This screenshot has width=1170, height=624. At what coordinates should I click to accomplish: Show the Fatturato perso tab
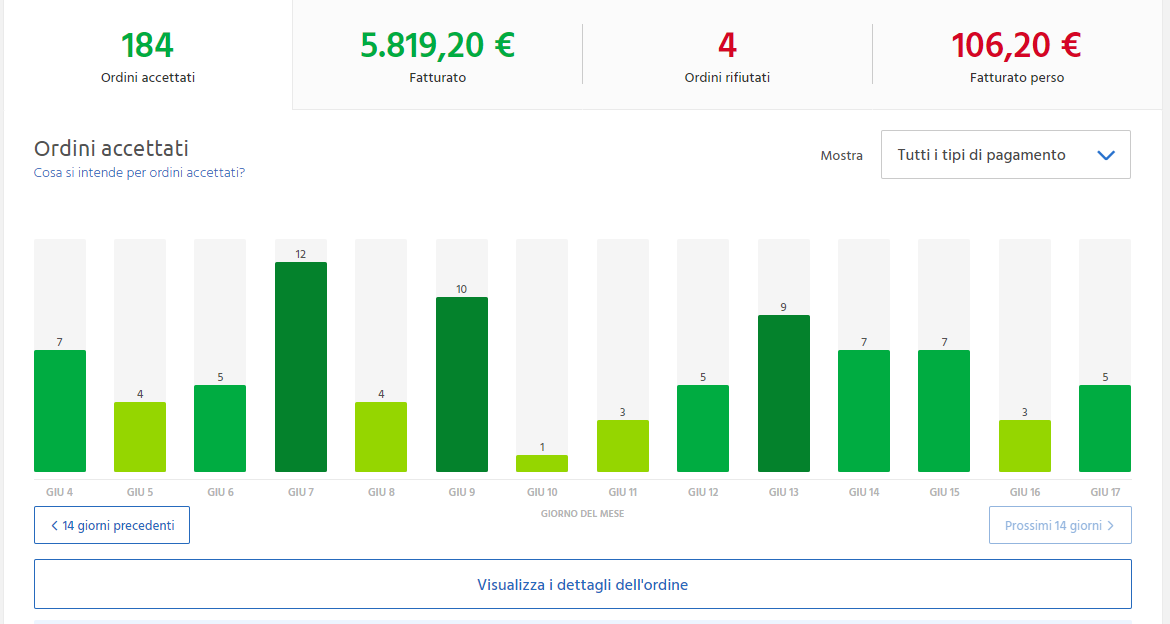[1016, 57]
